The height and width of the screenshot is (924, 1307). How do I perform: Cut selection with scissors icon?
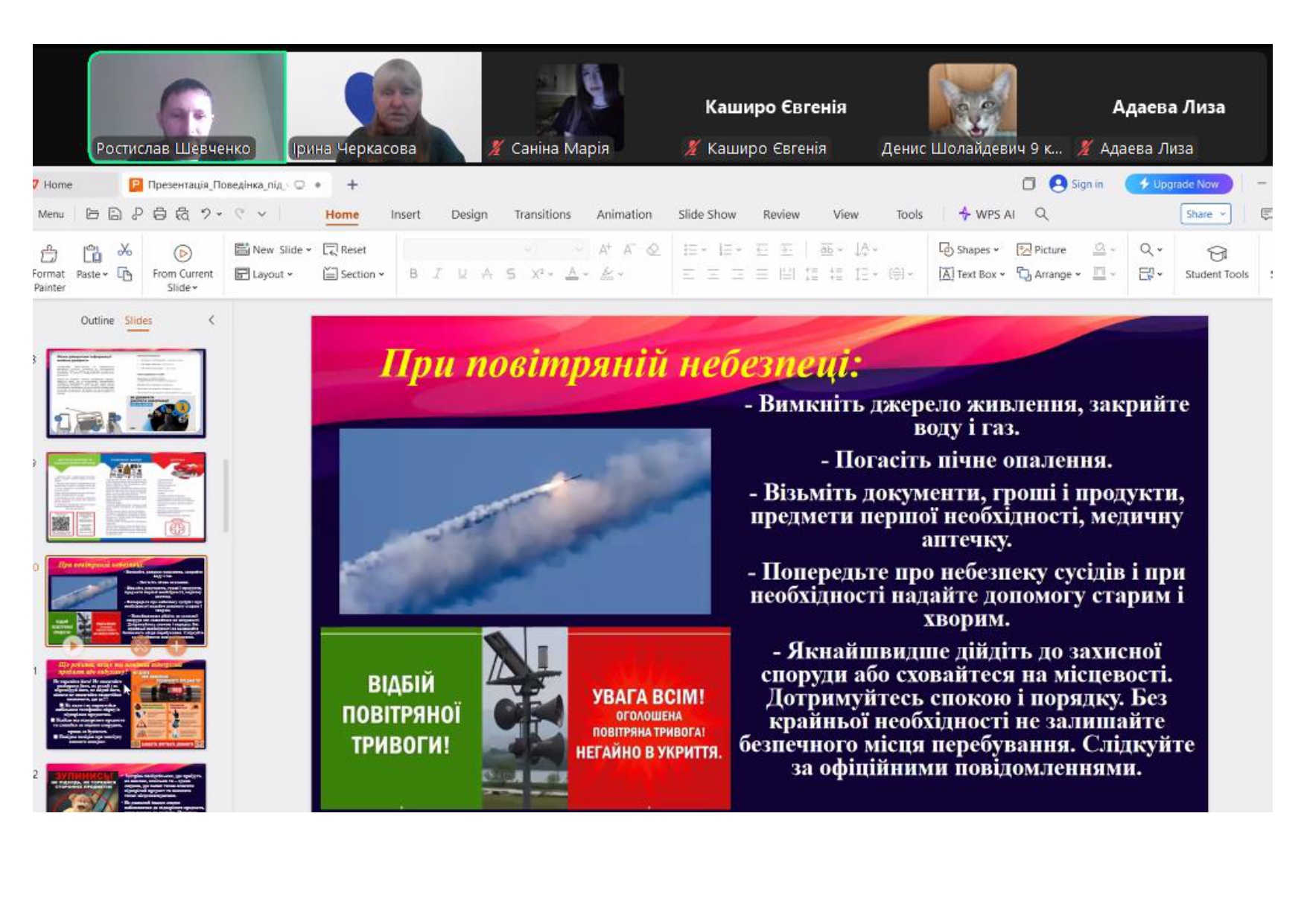[125, 249]
